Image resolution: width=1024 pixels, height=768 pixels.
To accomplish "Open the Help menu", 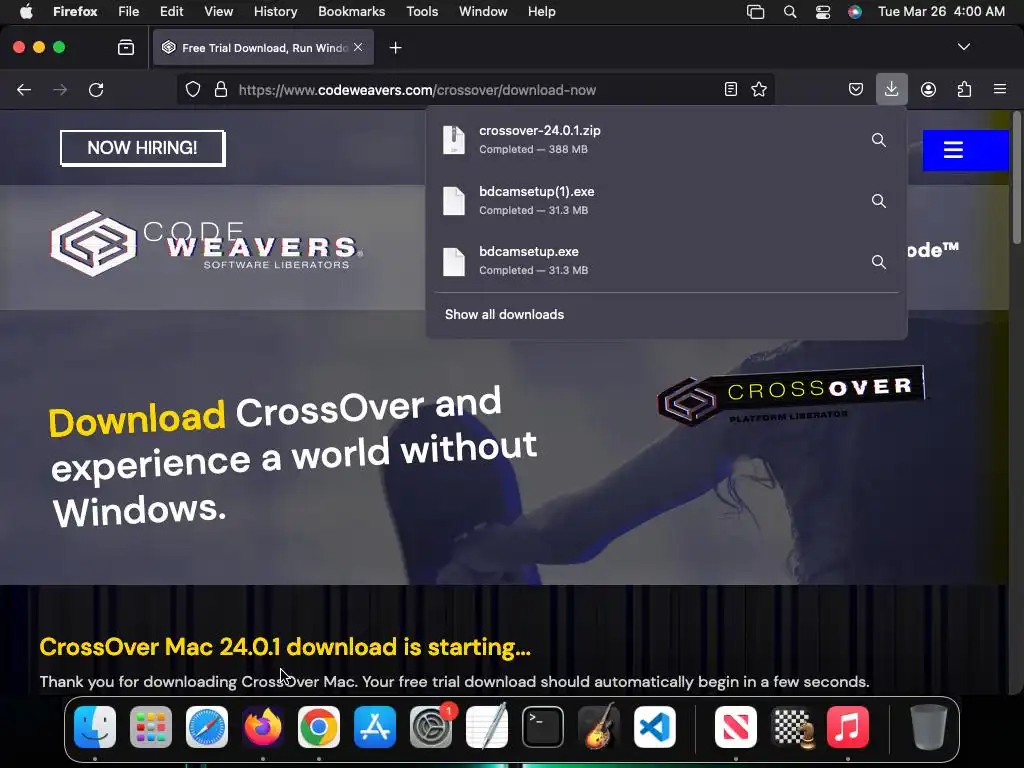I will tap(541, 12).
